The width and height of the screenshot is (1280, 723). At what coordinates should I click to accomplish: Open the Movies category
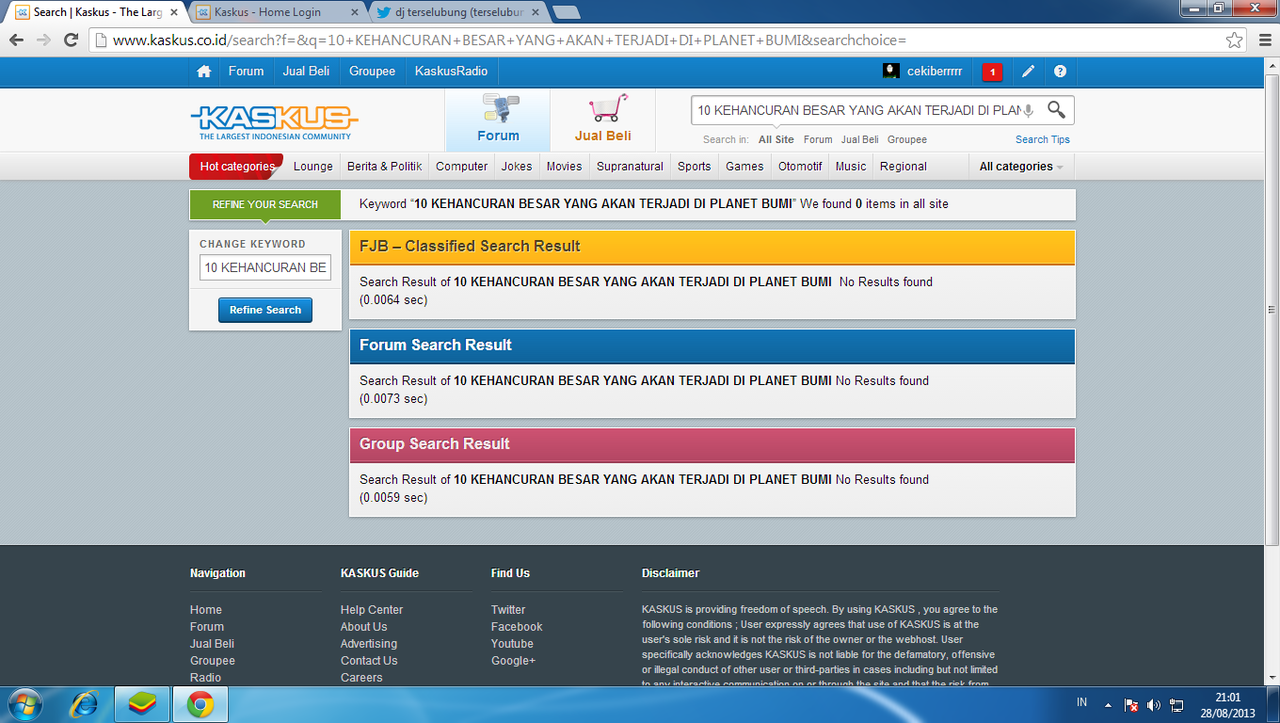[564, 166]
